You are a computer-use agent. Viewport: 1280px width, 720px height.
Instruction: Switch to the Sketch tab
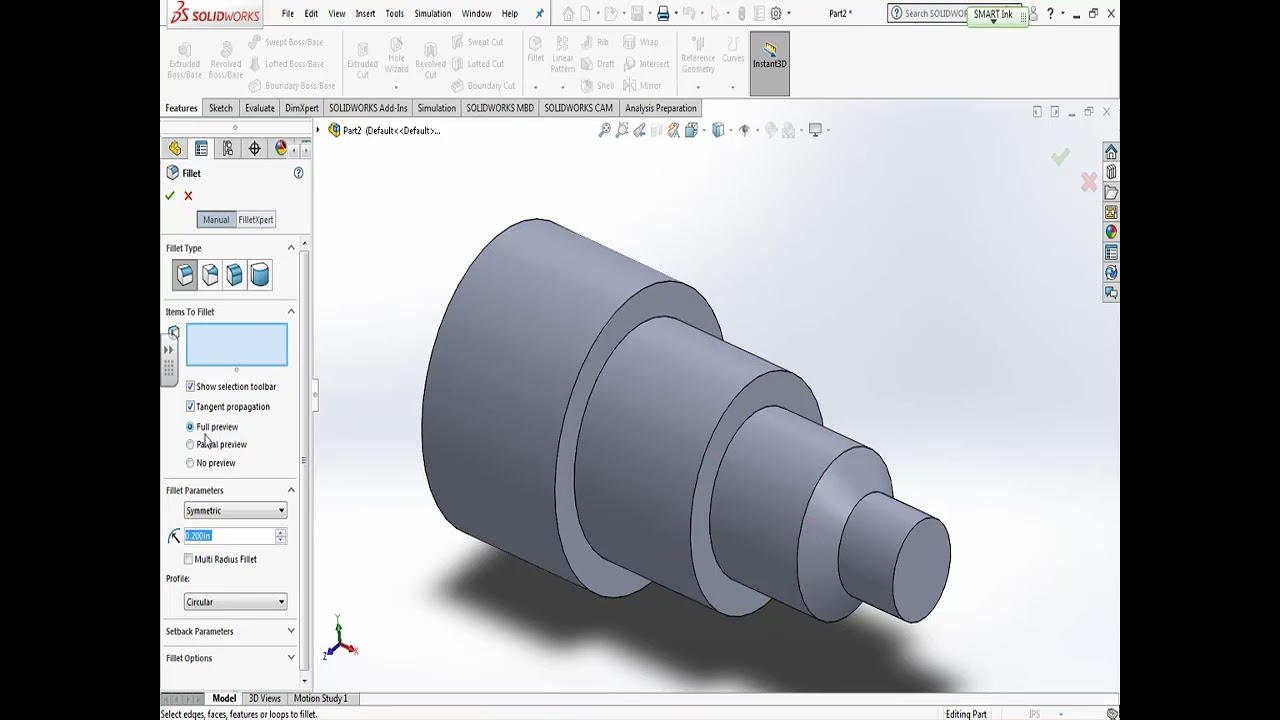pyautogui.click(x=221, y=108)
